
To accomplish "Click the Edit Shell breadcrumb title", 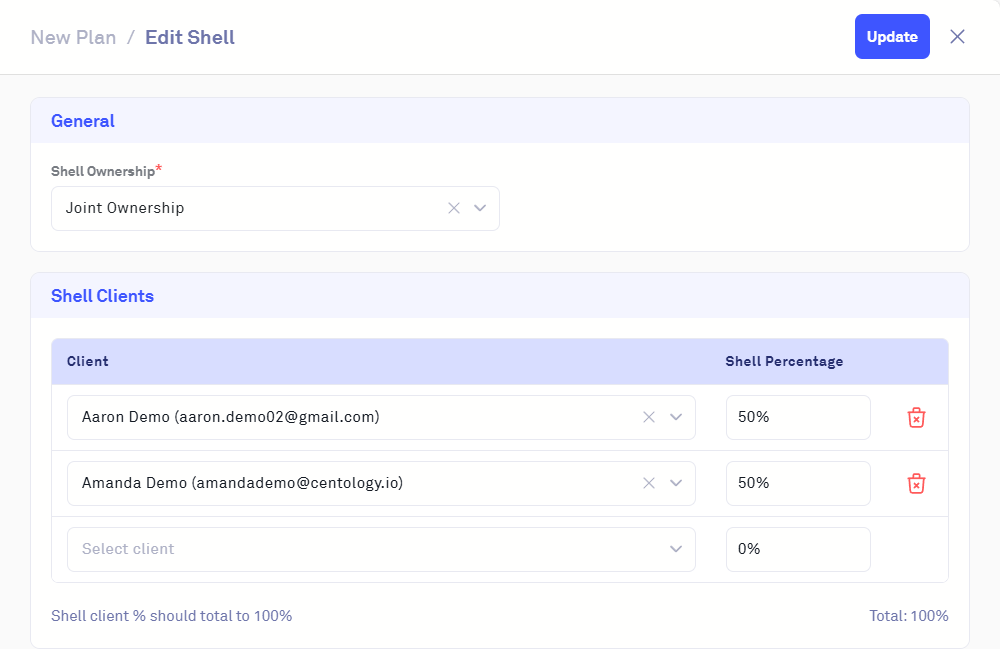I will click(190, 38).
